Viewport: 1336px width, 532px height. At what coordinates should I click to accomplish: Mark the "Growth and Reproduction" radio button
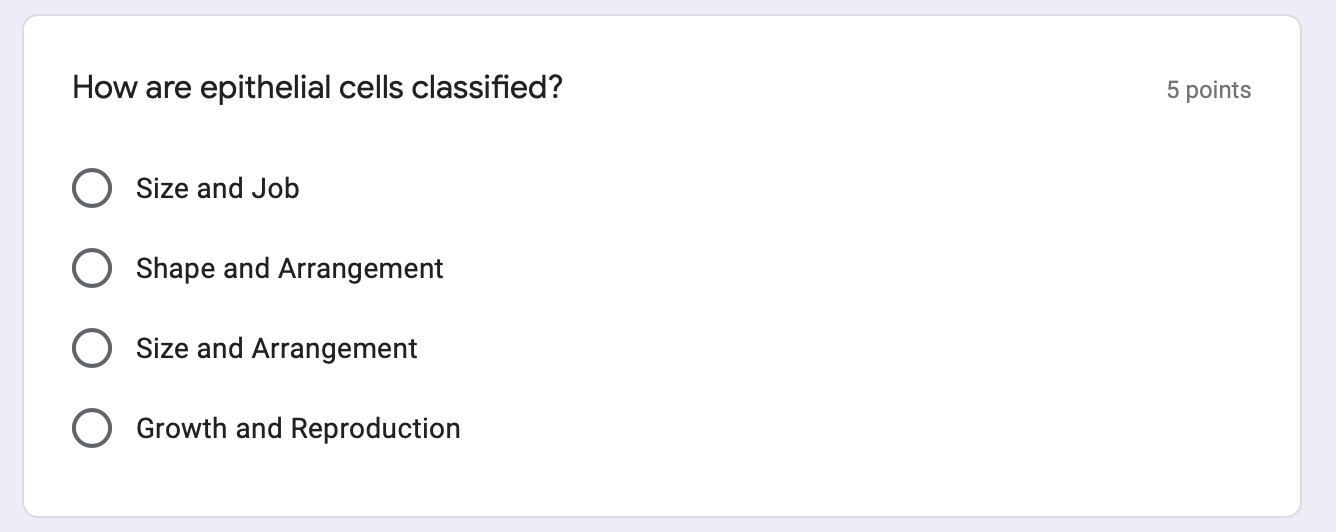pos(92,428)
